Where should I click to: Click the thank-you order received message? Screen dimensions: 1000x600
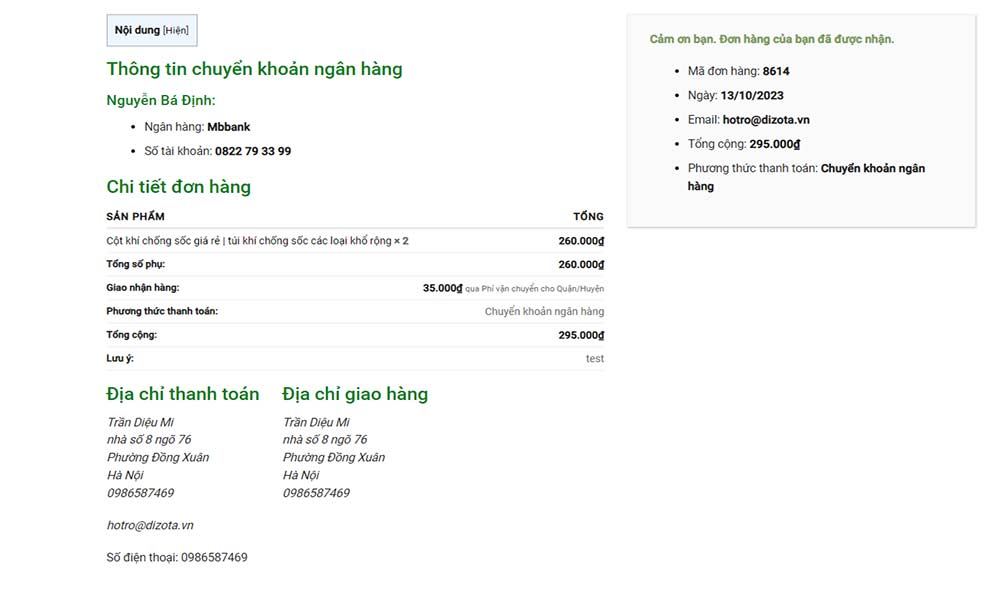(x=771, y=39)
